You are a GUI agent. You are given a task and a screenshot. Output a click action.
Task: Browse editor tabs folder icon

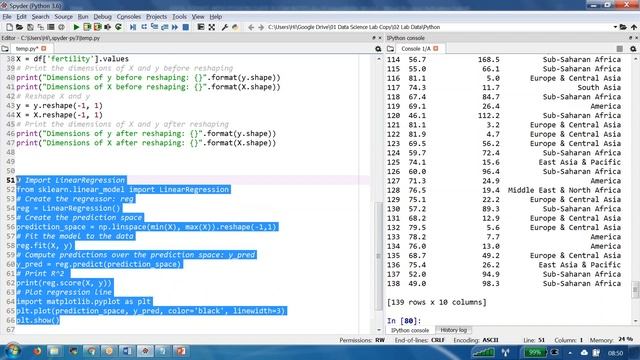pyautogui.click(x=5, y=49)
